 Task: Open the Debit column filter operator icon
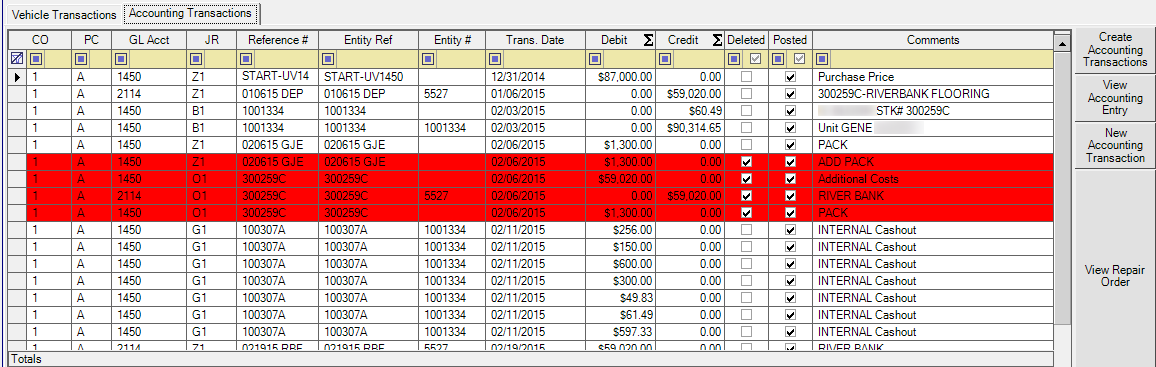point(596,59)
